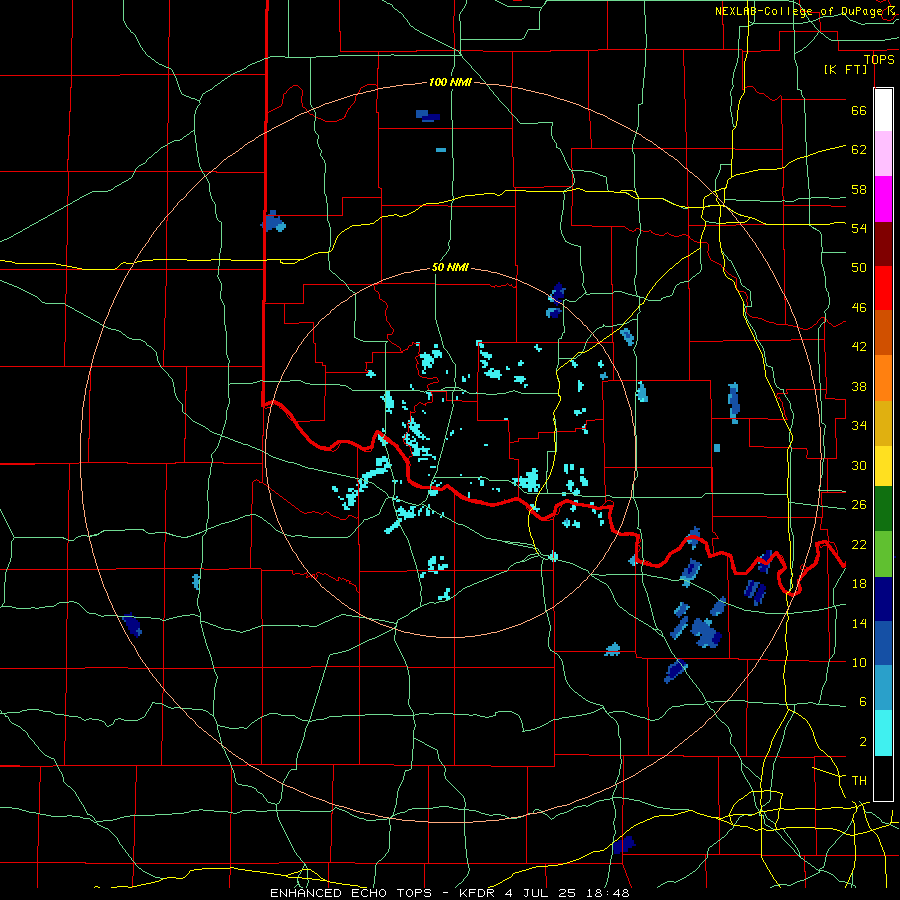Click the legend value "62"
The image size is (900, 900).
point(859,149)
